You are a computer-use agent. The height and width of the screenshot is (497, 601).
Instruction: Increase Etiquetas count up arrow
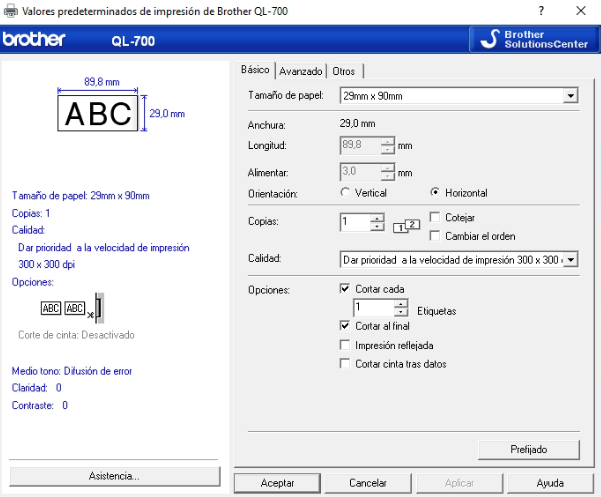(x=401, y=304)
